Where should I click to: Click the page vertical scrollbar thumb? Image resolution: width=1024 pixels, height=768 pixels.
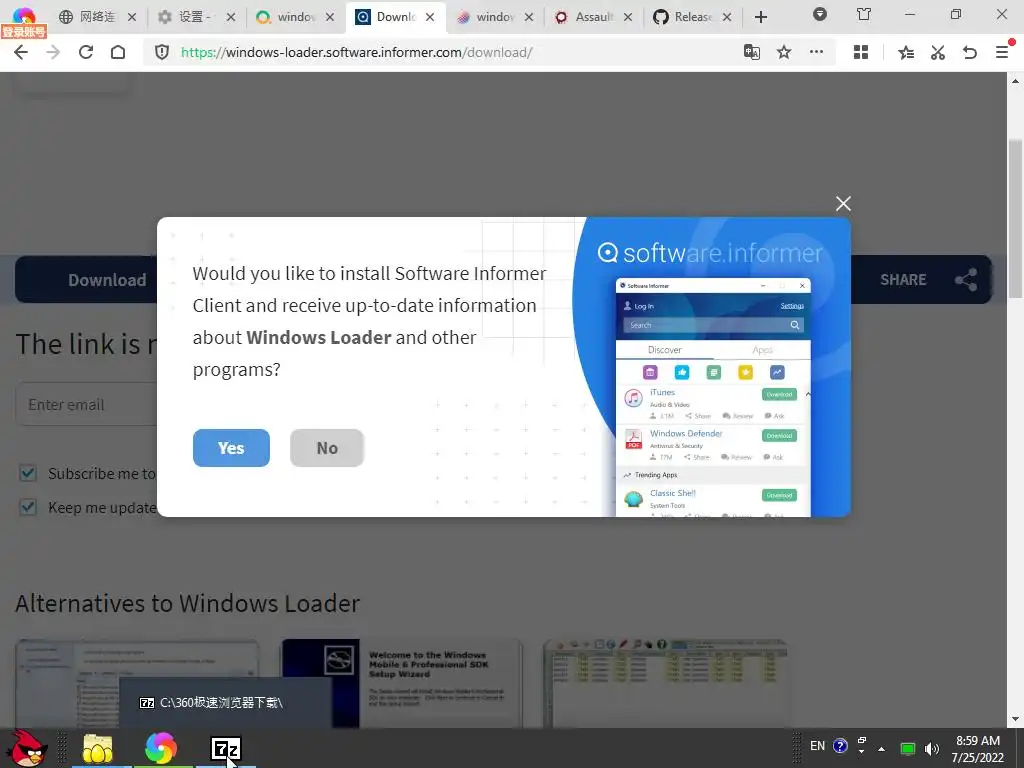(1015, 219)
